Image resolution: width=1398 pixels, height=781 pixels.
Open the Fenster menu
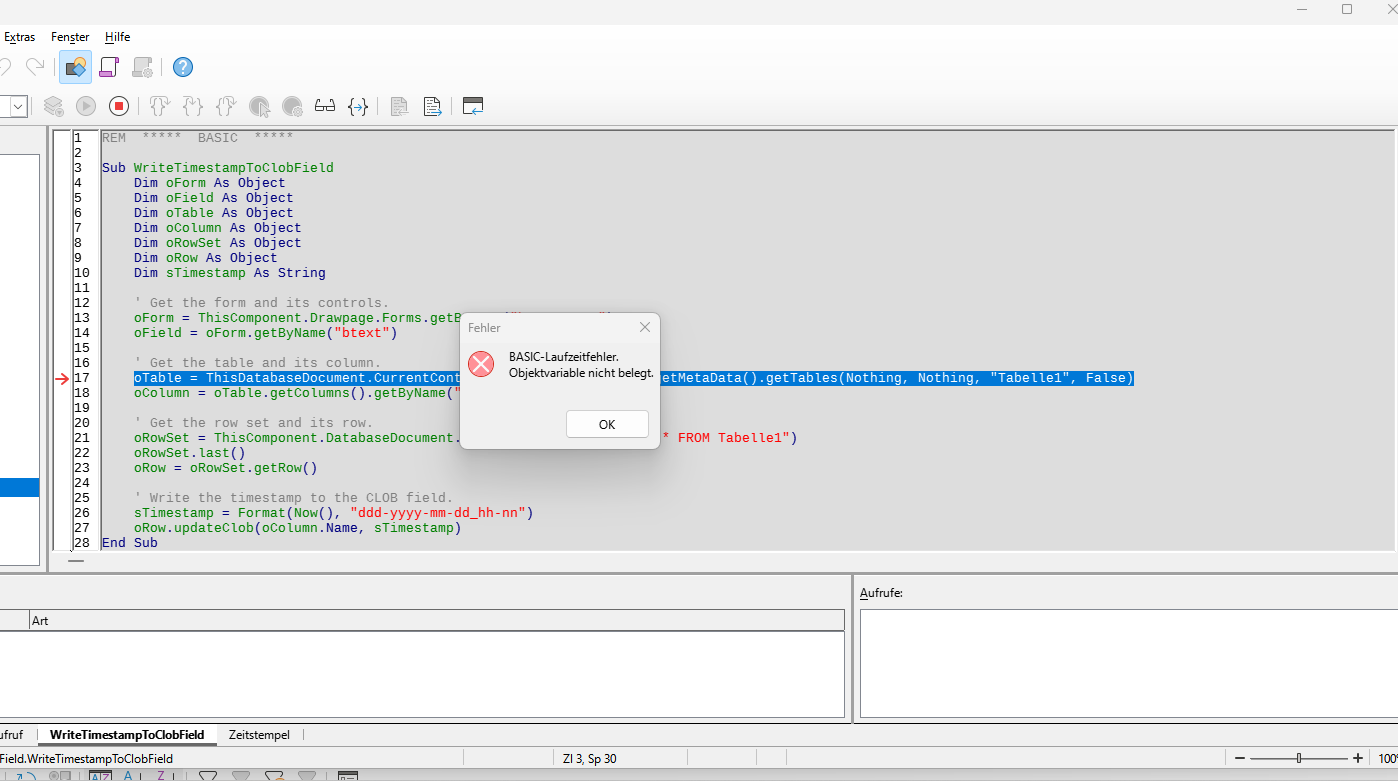point(70,37)
